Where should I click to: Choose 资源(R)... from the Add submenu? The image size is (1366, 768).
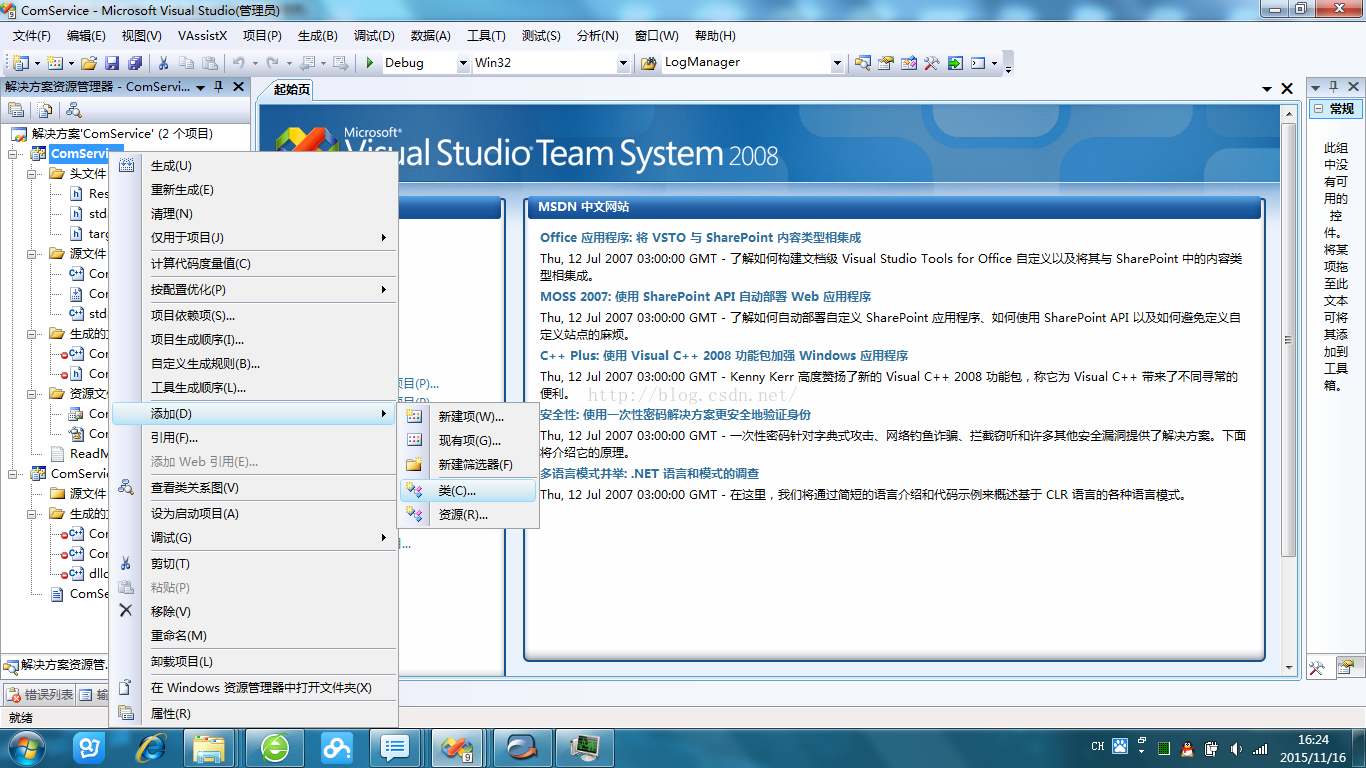pos(468,515)
